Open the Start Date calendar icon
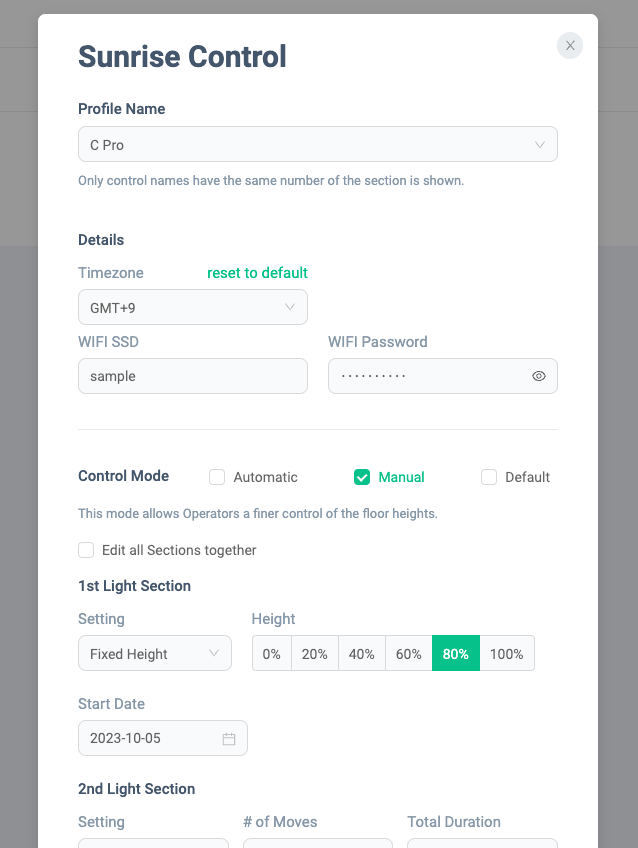The width and height of the screenshot is (638, 848). point(229,738)
